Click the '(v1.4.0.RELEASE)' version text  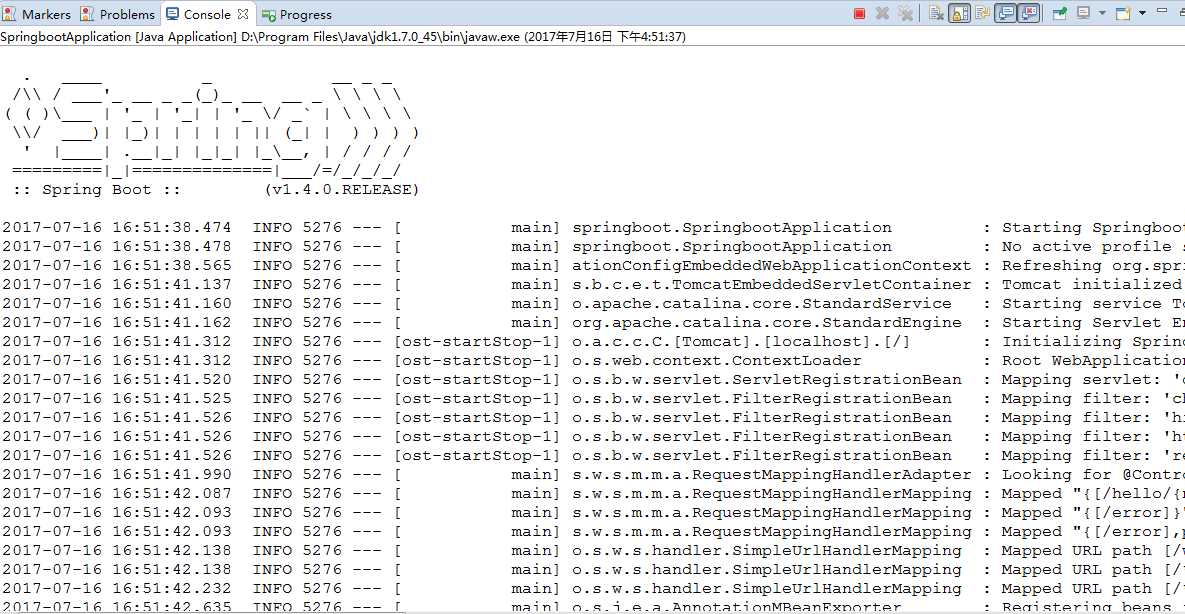[x=342, y=190]
